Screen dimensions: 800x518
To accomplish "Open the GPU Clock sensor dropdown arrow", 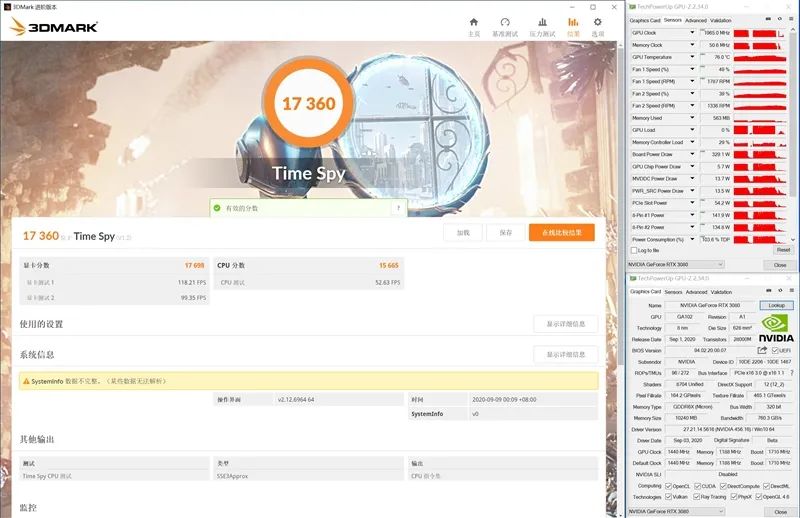I will 692,33.
